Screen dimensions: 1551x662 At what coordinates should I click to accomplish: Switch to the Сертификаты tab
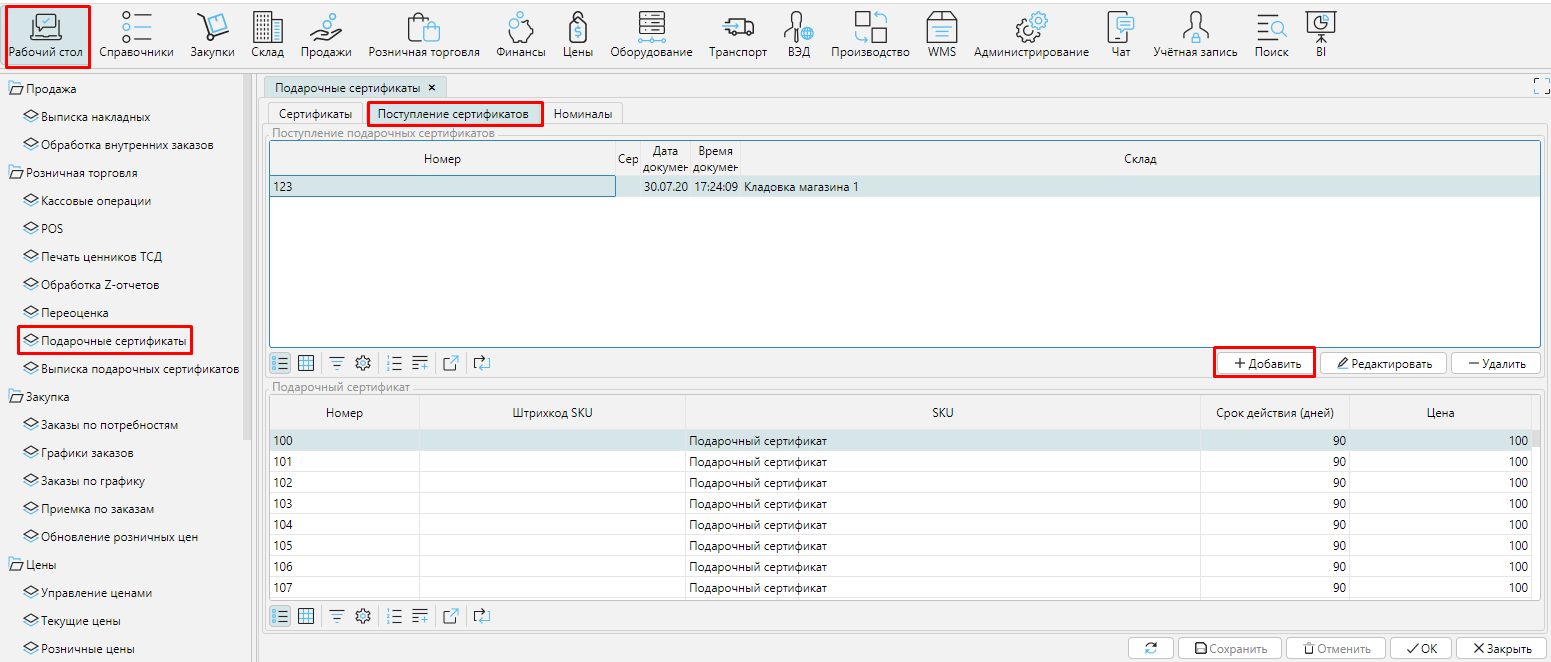315,114
